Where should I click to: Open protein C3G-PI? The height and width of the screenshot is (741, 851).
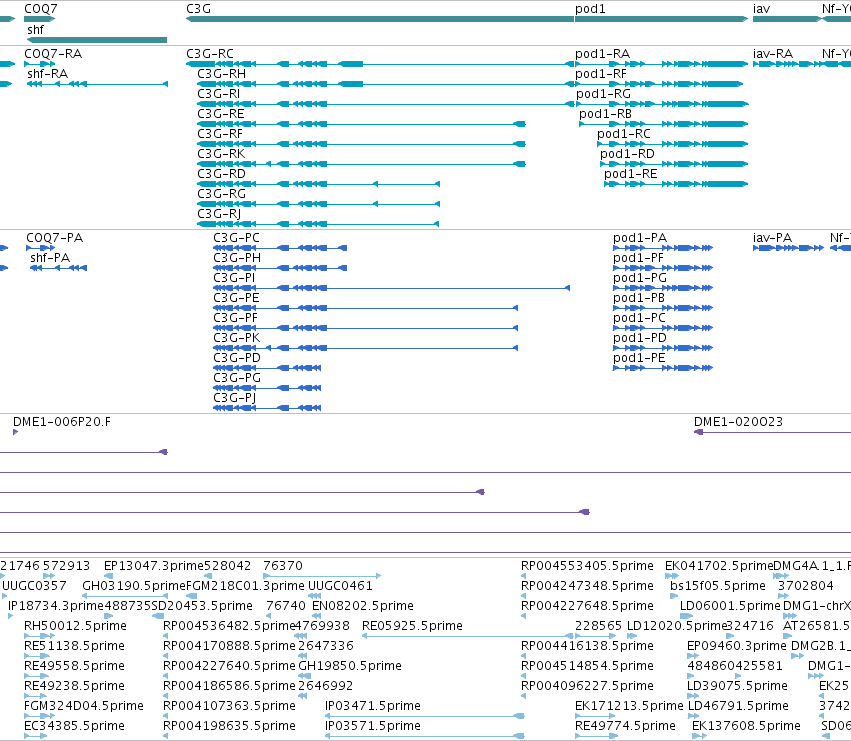coord(234,278)
